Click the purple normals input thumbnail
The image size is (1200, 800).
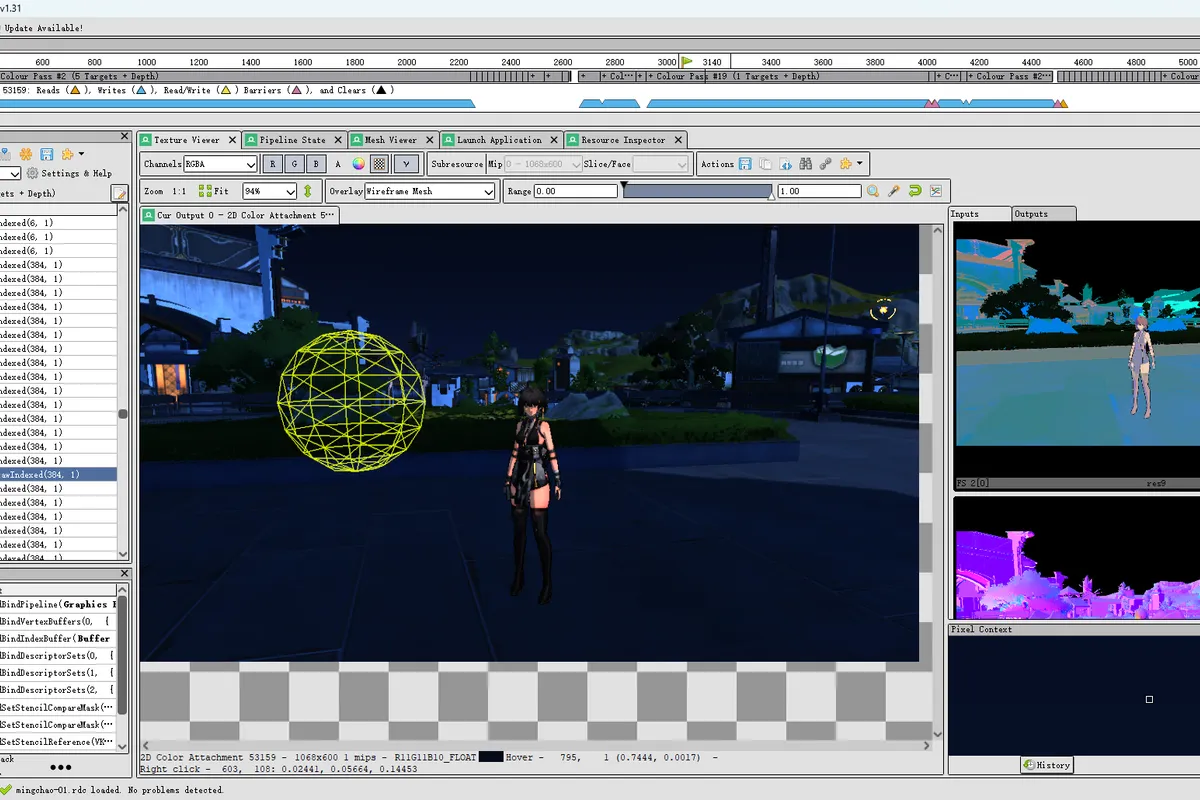[1076, 558]
